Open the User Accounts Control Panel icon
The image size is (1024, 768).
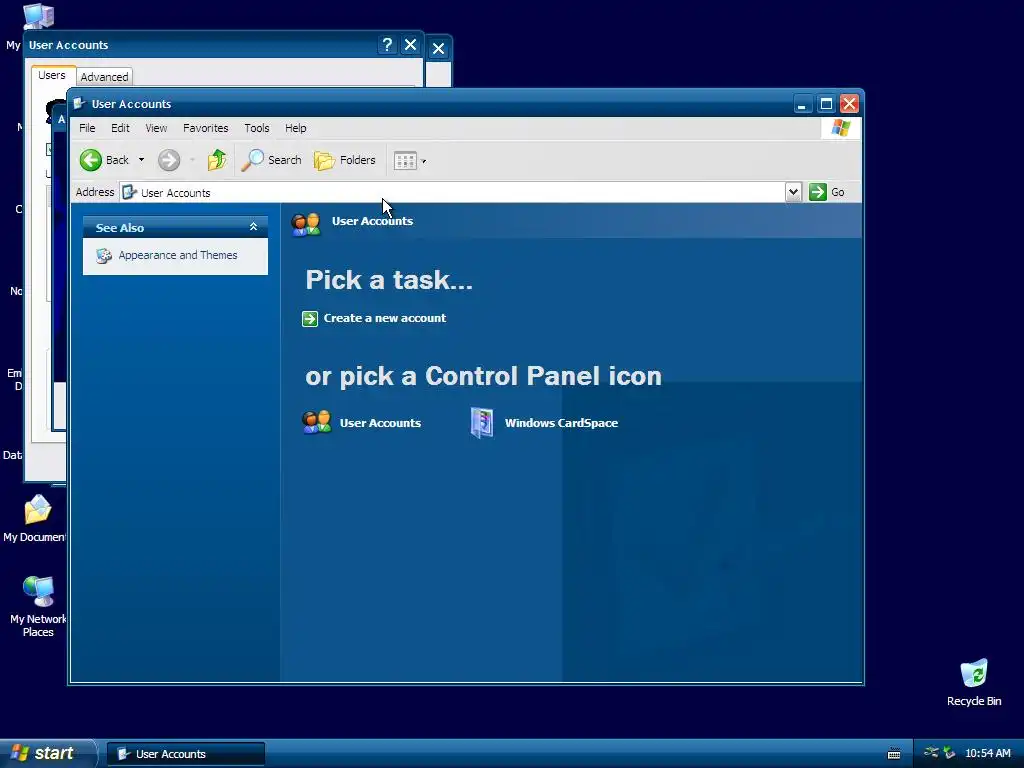317,423
